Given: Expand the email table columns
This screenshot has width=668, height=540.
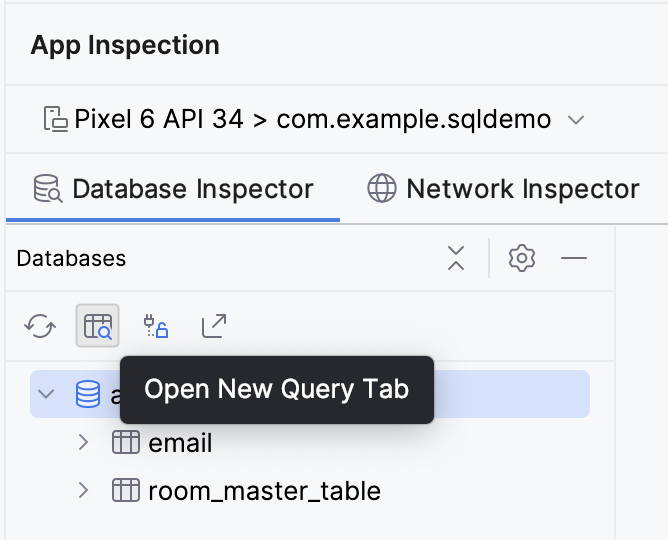Looking at the screenshot, I should [84, 443].
